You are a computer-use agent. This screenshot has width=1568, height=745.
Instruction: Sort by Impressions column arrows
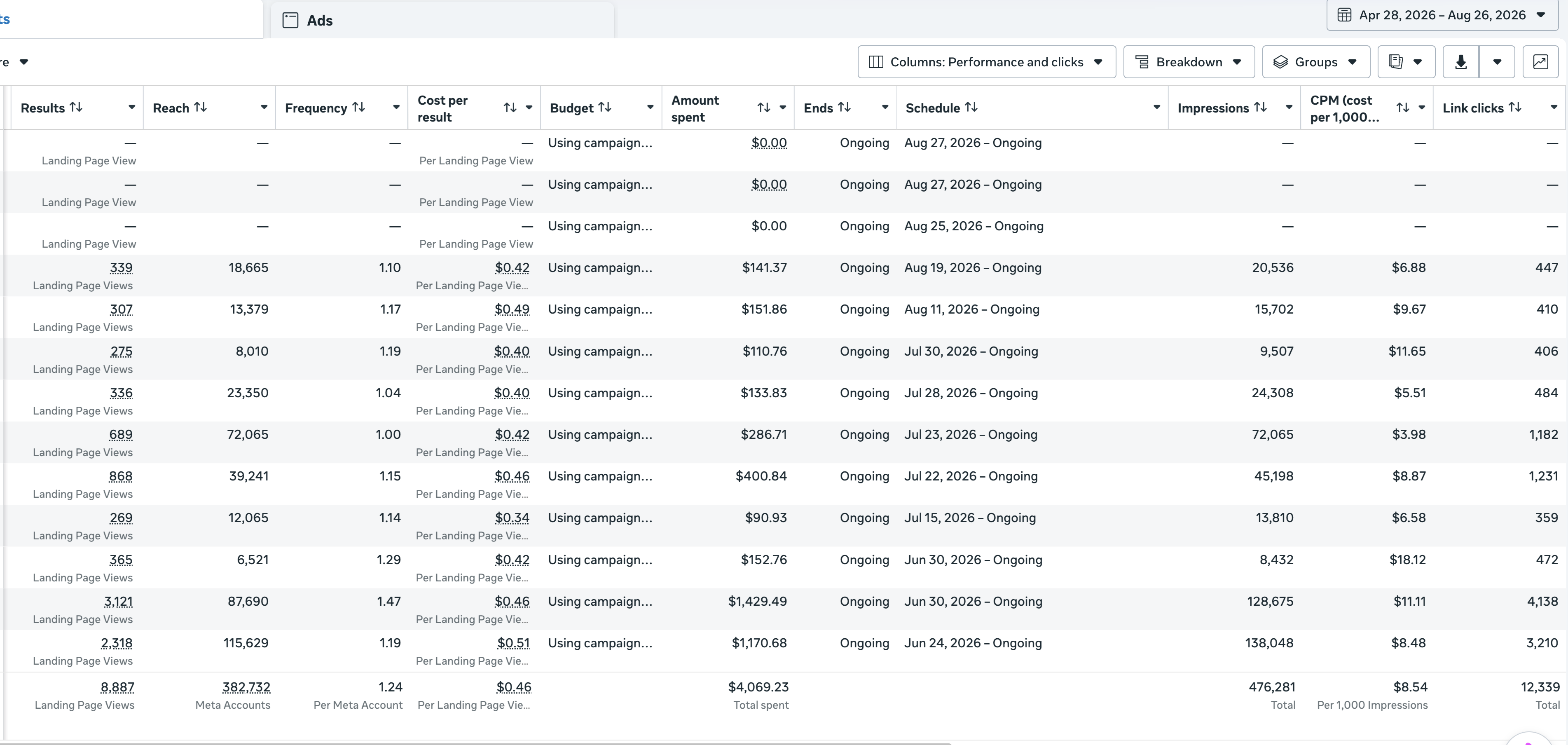point(1261,107)
